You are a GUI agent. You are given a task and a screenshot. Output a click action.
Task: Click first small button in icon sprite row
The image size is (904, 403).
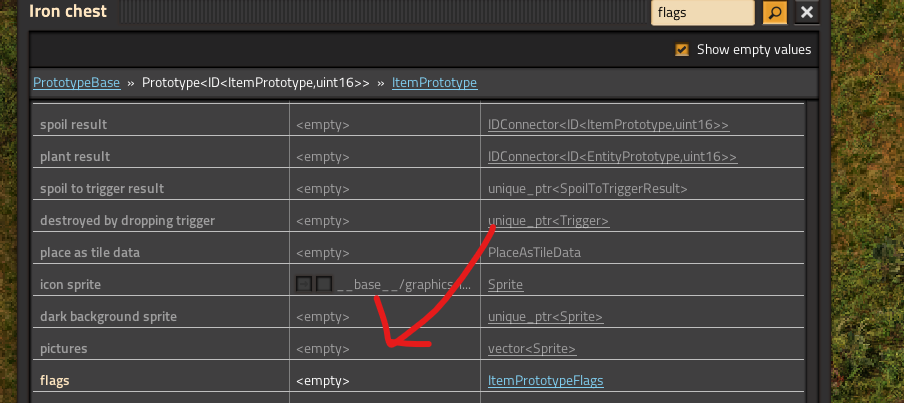tap(304, 285)
